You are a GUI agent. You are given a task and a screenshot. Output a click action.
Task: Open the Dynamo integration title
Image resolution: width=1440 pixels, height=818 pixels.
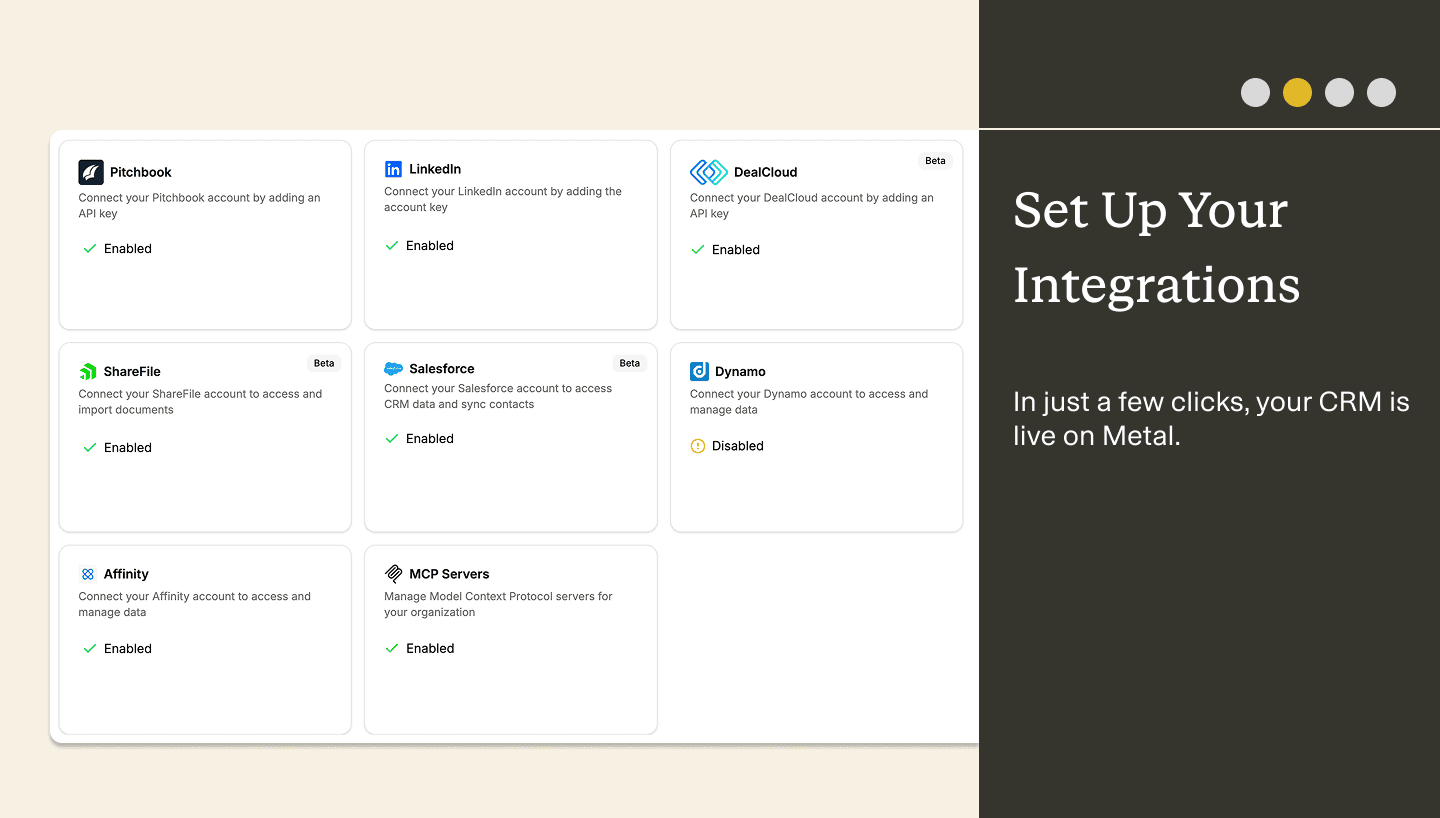point(740,371)
